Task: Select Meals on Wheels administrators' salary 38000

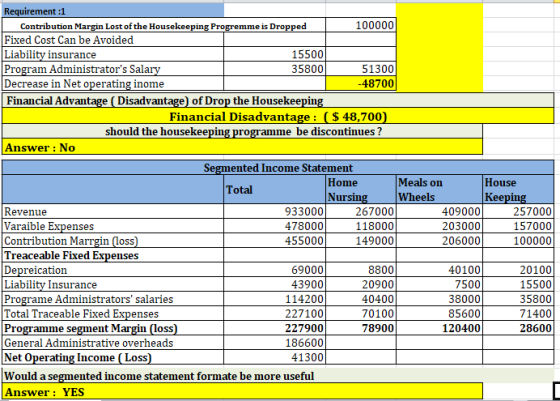Action: click(439, 299)
